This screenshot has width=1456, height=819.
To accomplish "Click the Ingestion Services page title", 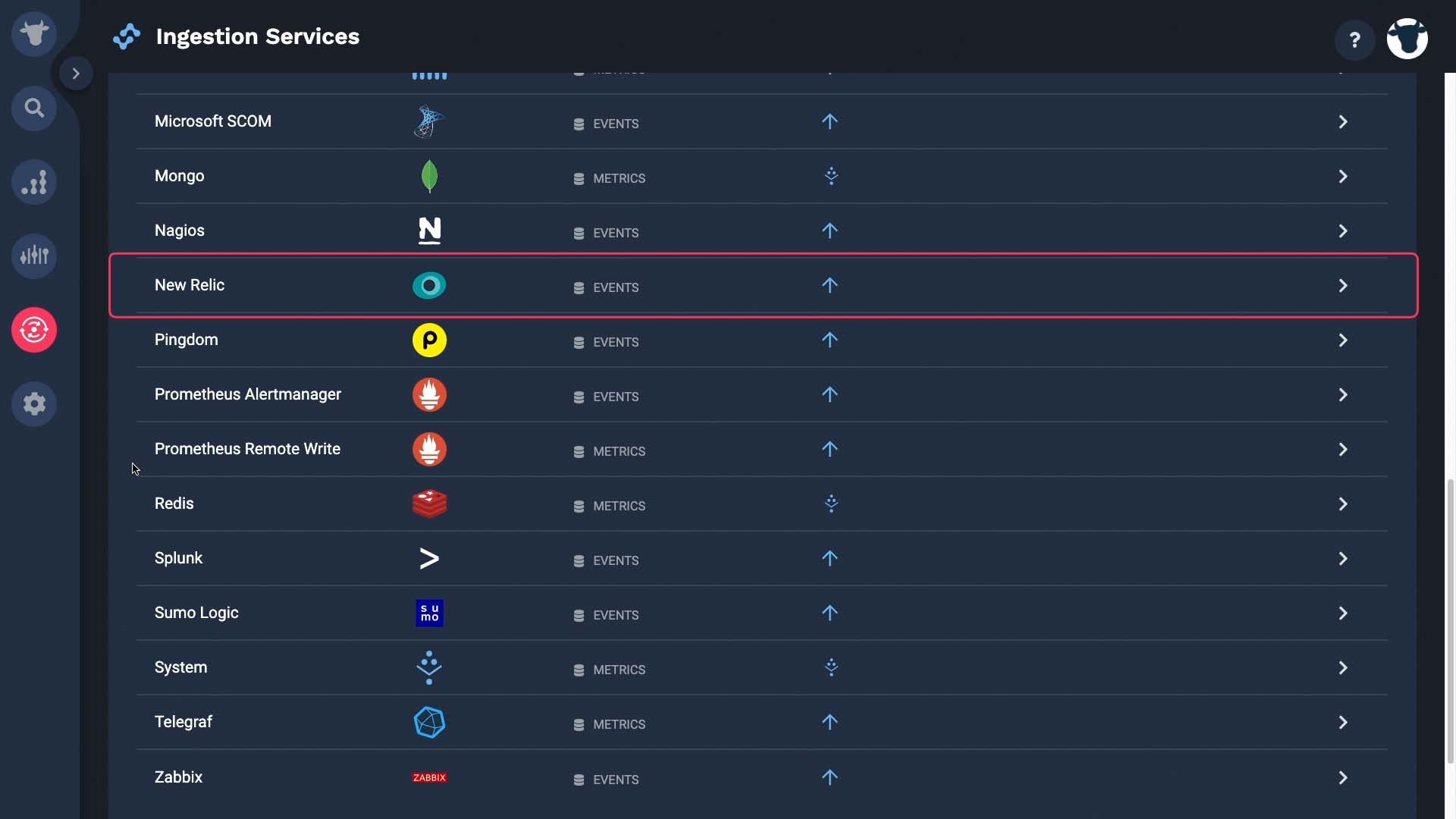I will tap(258, 36).
